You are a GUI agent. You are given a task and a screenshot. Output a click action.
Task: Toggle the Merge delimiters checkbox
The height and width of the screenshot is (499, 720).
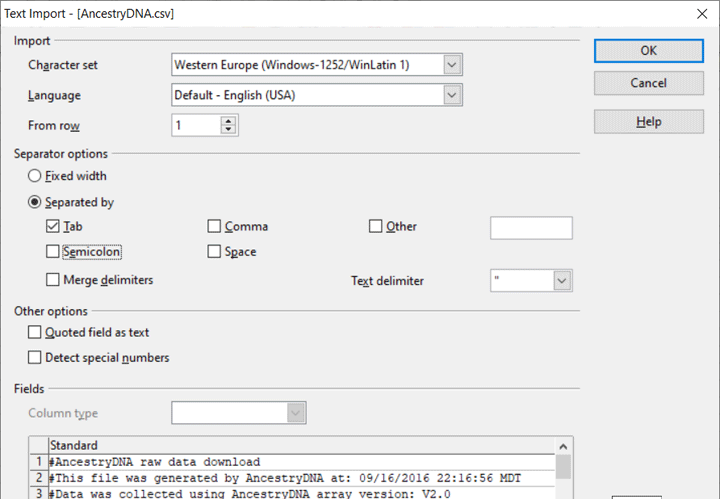pyautogui.click(x=53, y=280)
